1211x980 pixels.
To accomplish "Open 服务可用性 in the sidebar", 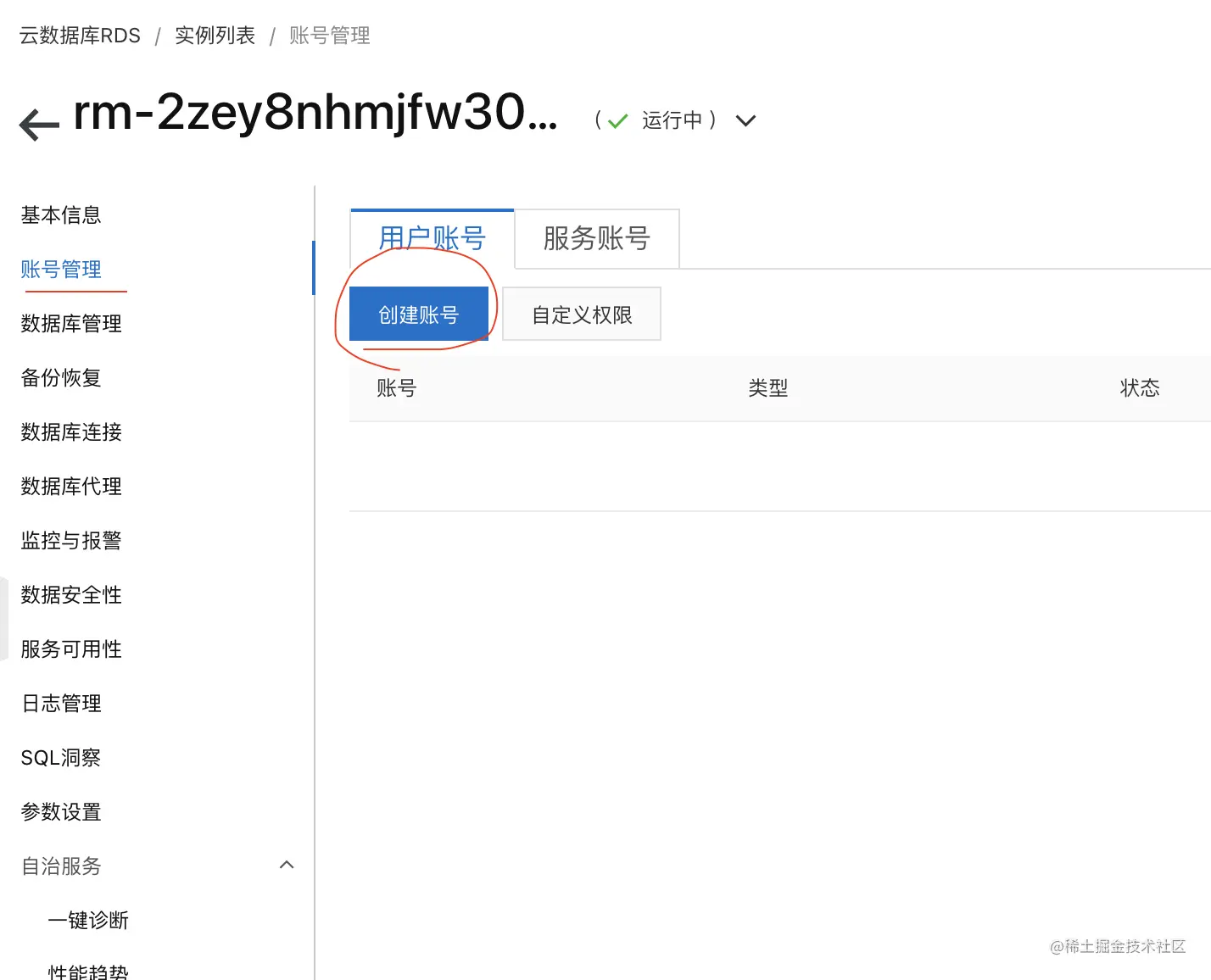I will 71,649.
